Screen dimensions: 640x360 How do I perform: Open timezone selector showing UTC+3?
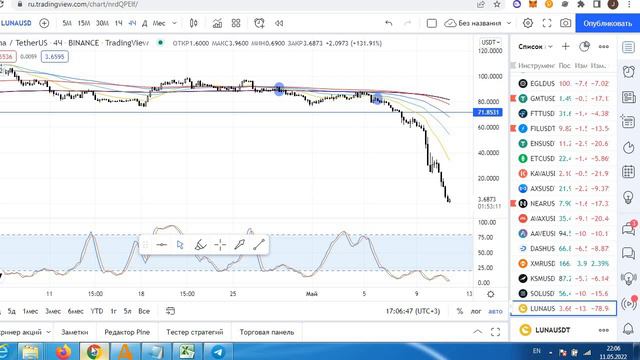[413, 311]
